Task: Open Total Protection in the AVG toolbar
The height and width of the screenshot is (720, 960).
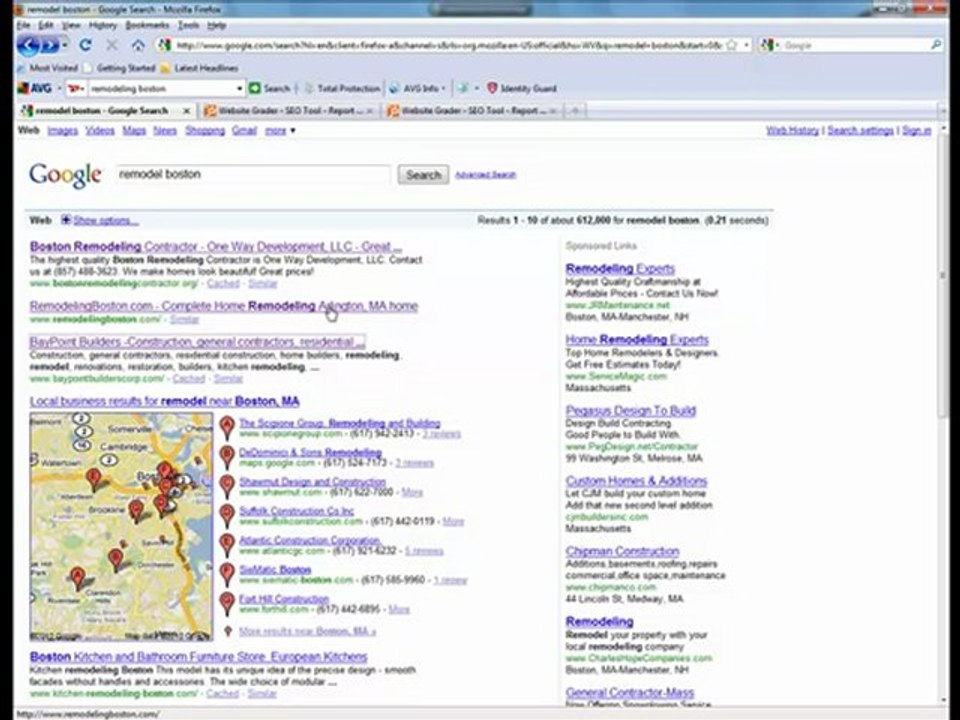Action: [342, 88]
